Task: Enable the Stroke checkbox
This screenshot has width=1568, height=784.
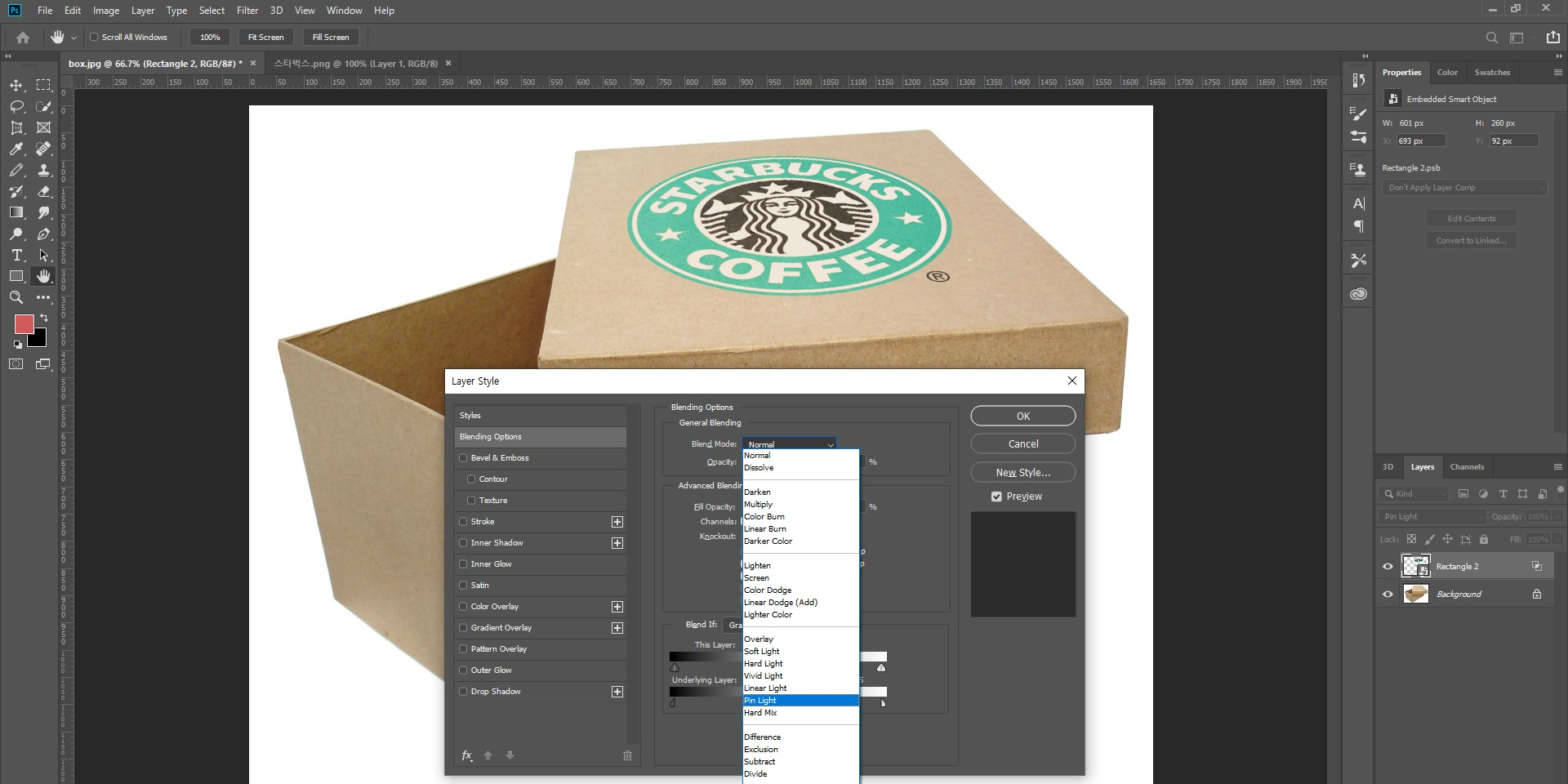Action: pos(464,522)
